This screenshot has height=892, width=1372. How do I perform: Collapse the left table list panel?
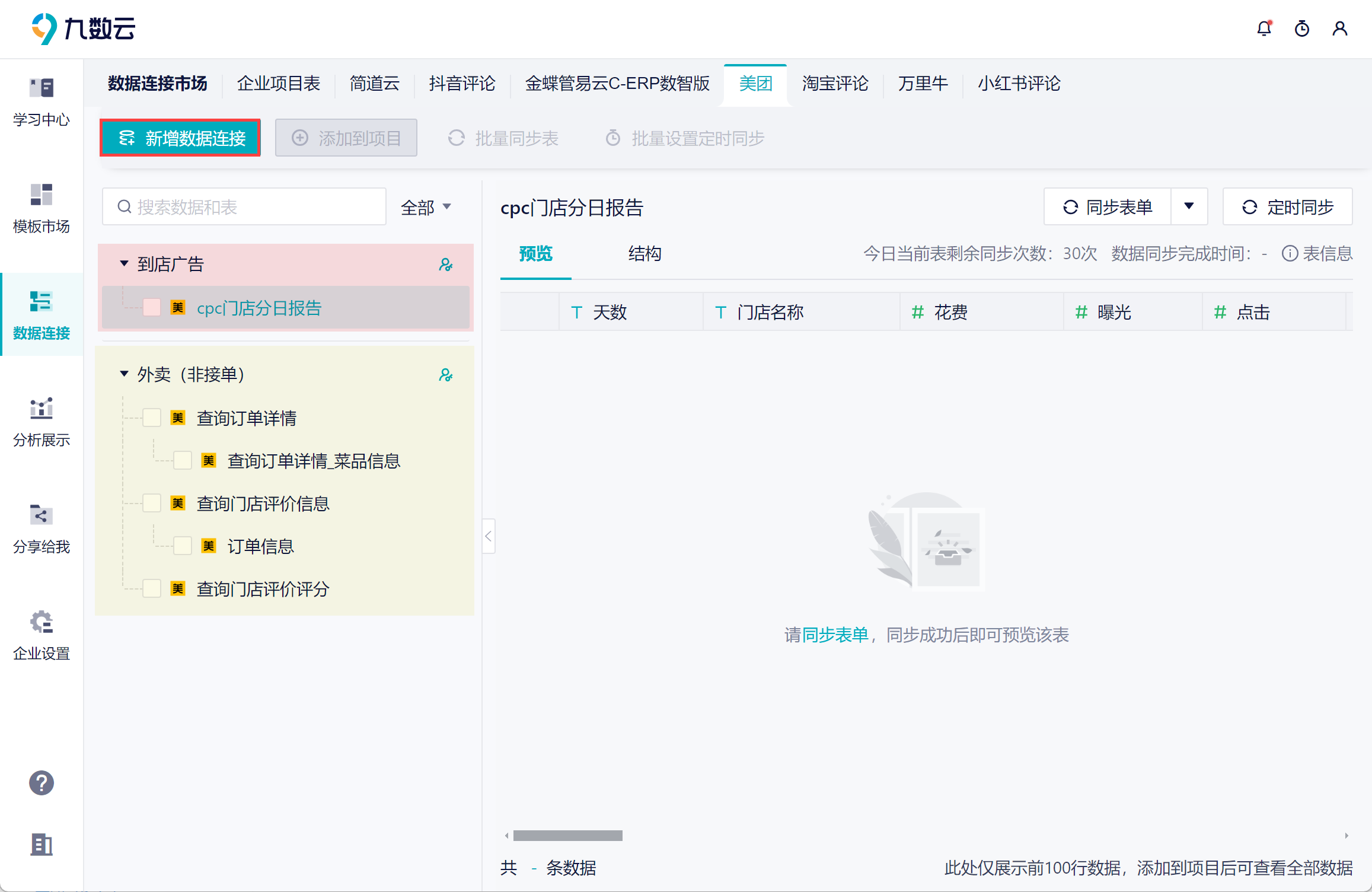(489, 536)
